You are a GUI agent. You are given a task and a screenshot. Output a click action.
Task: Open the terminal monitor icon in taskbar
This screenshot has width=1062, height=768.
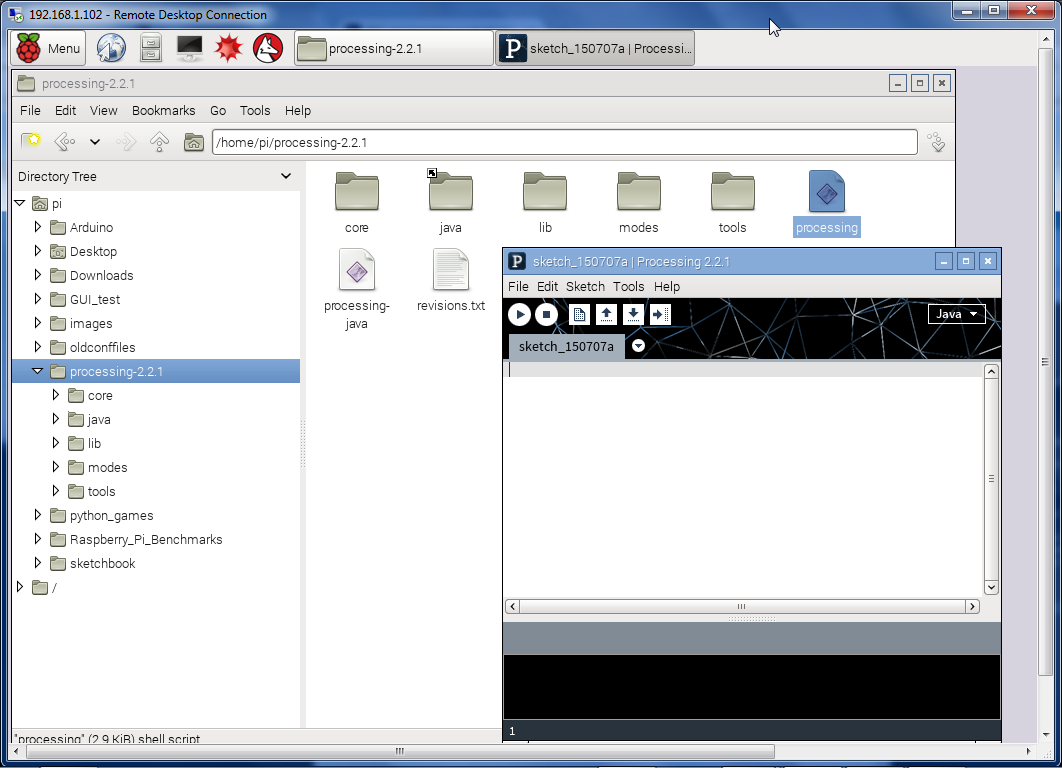(x=189, y=48)
